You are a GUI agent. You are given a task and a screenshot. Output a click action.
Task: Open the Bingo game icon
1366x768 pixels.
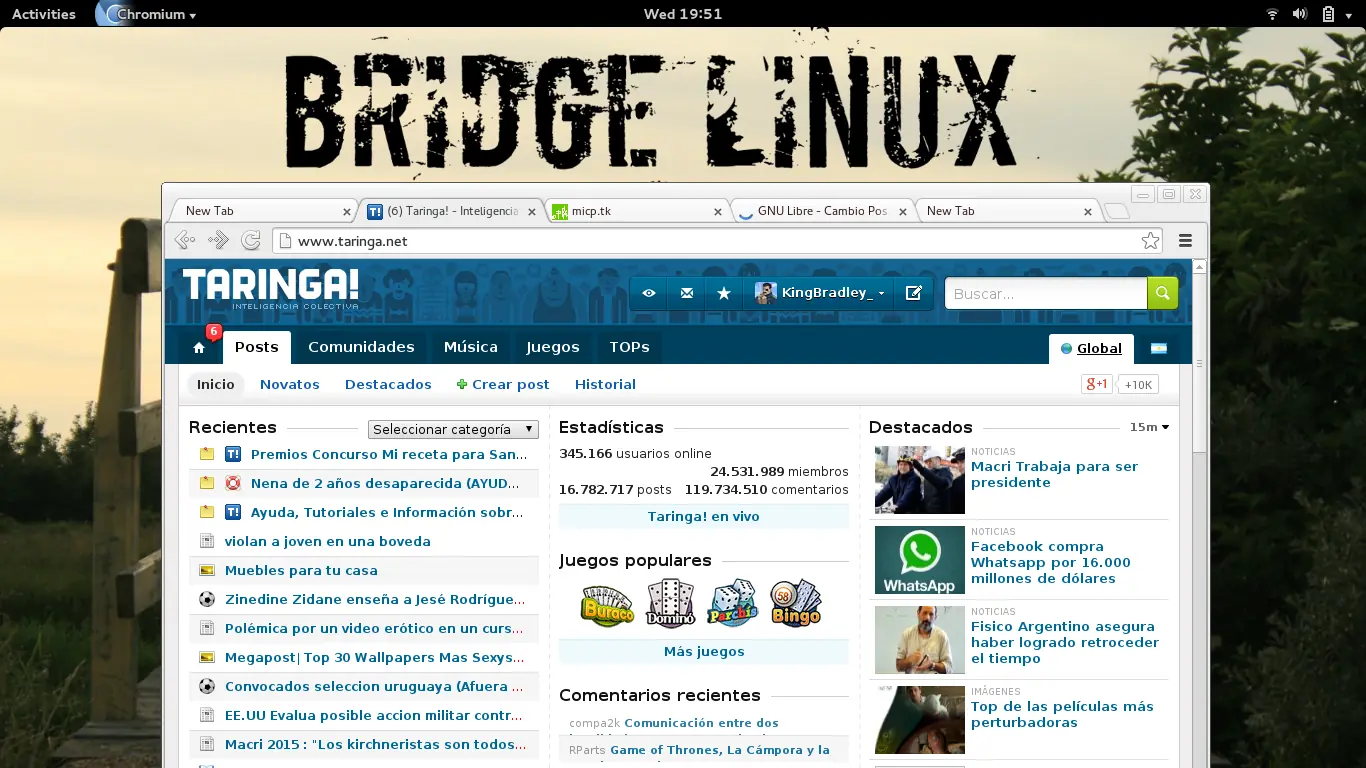[796, 603]
